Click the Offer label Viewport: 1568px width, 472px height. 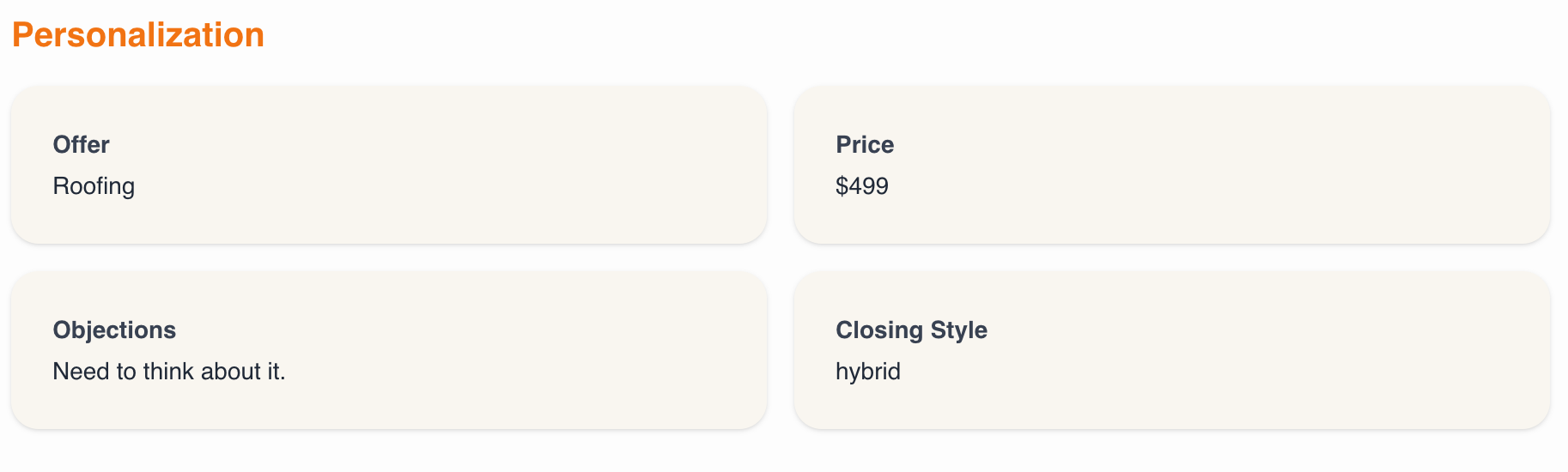81,144
